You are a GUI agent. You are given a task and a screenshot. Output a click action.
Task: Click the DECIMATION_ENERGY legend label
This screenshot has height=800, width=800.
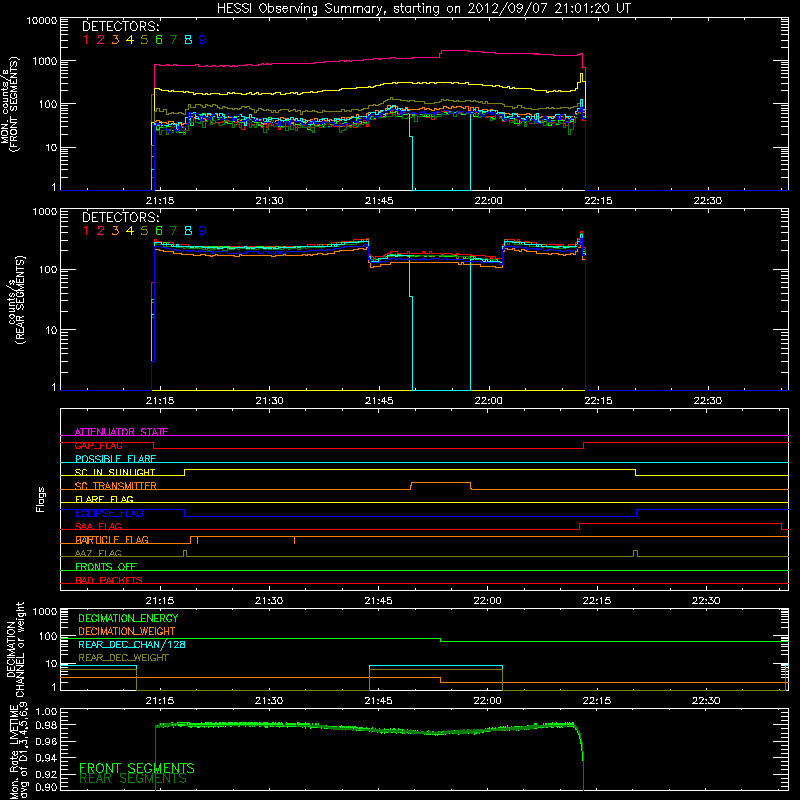pyautogui.click(x=128, y=618)
